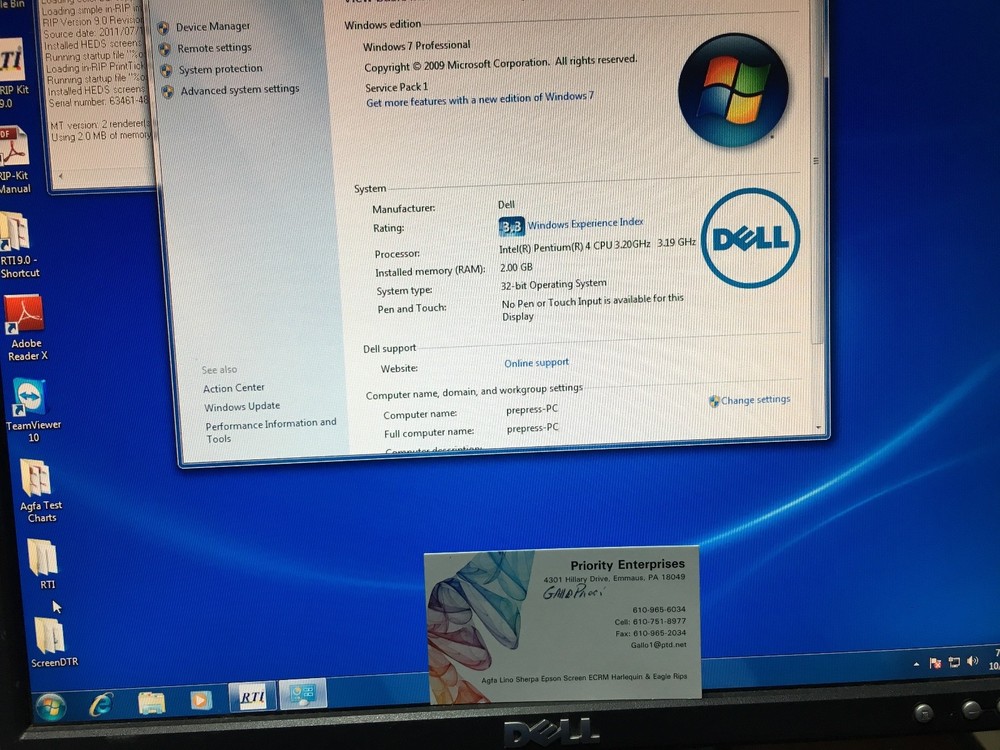Click the Windows Start orb
This screenshot has width=1000, height=750.
[50, 706]
